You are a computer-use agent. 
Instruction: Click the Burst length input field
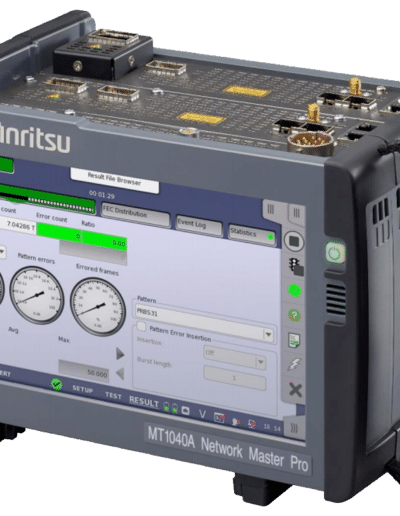click(x=235, y=378)
